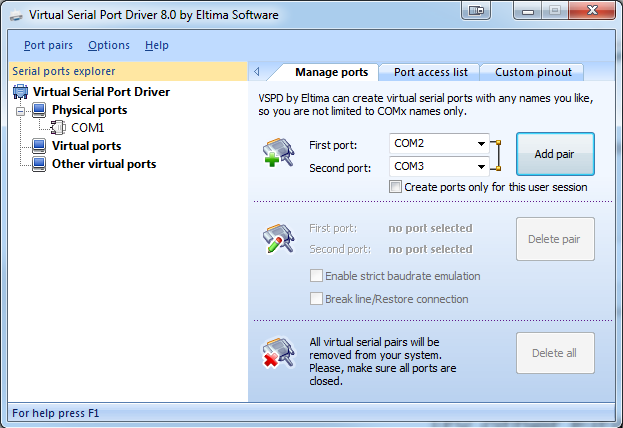
Task: Click the Other virtual ports computer icon
Action: pos(39,164)
